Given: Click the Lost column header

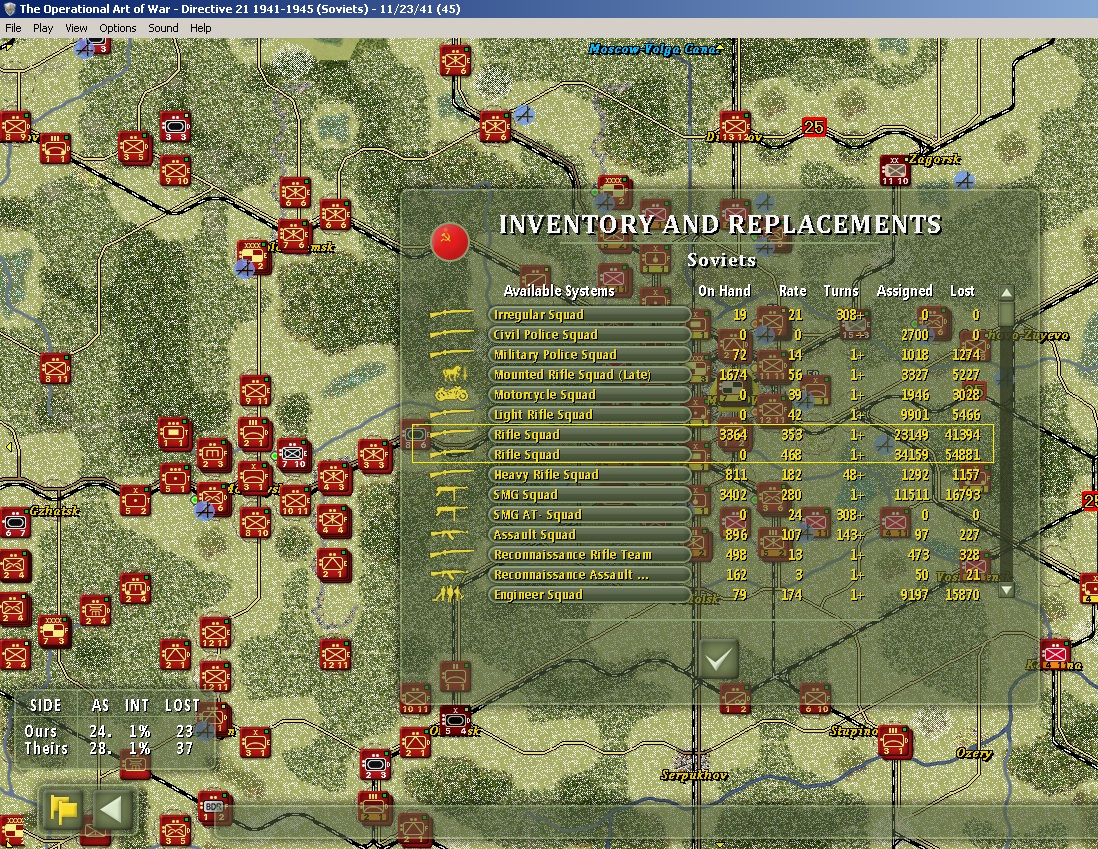Looking at the screenshot, I should pos(962,291).
